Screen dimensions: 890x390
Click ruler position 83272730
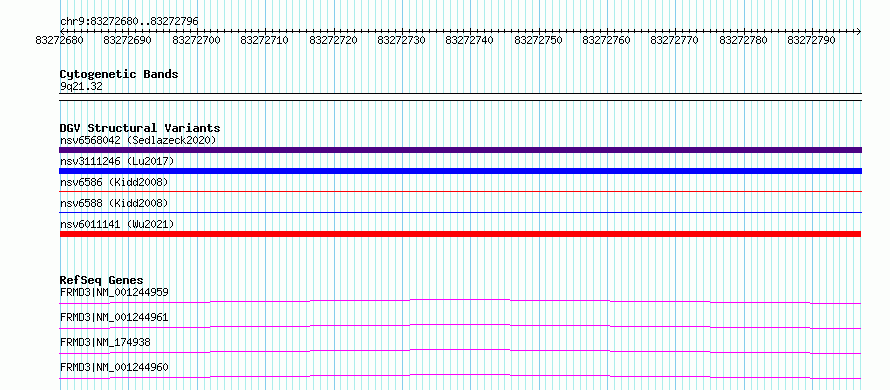tap(401, 40)
